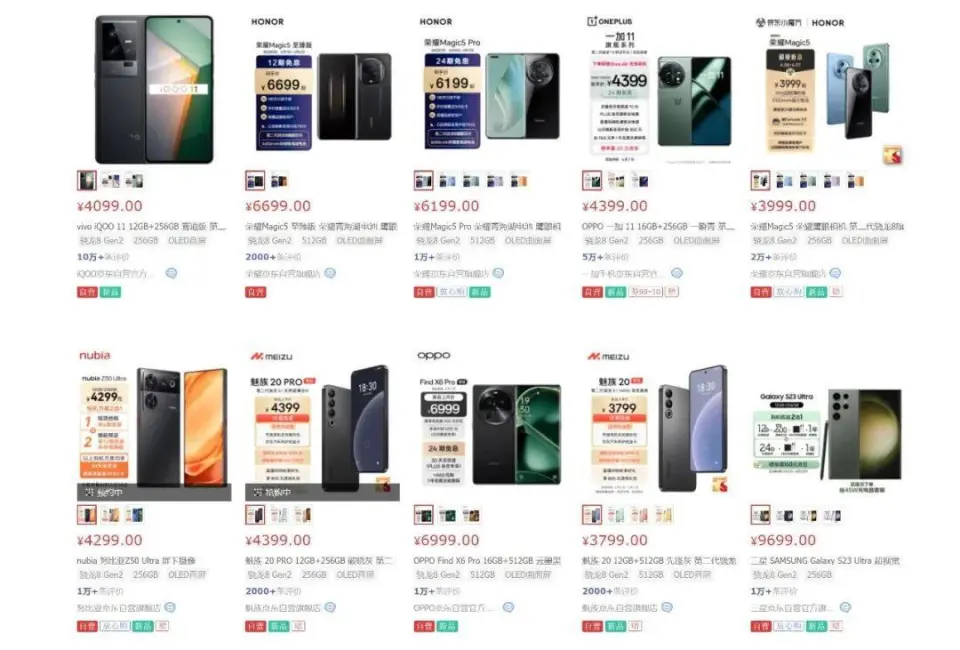Click the chat icon under the OnePlus 11 listing
Screen dimensions: 960x650
click(x=677, y=273)
